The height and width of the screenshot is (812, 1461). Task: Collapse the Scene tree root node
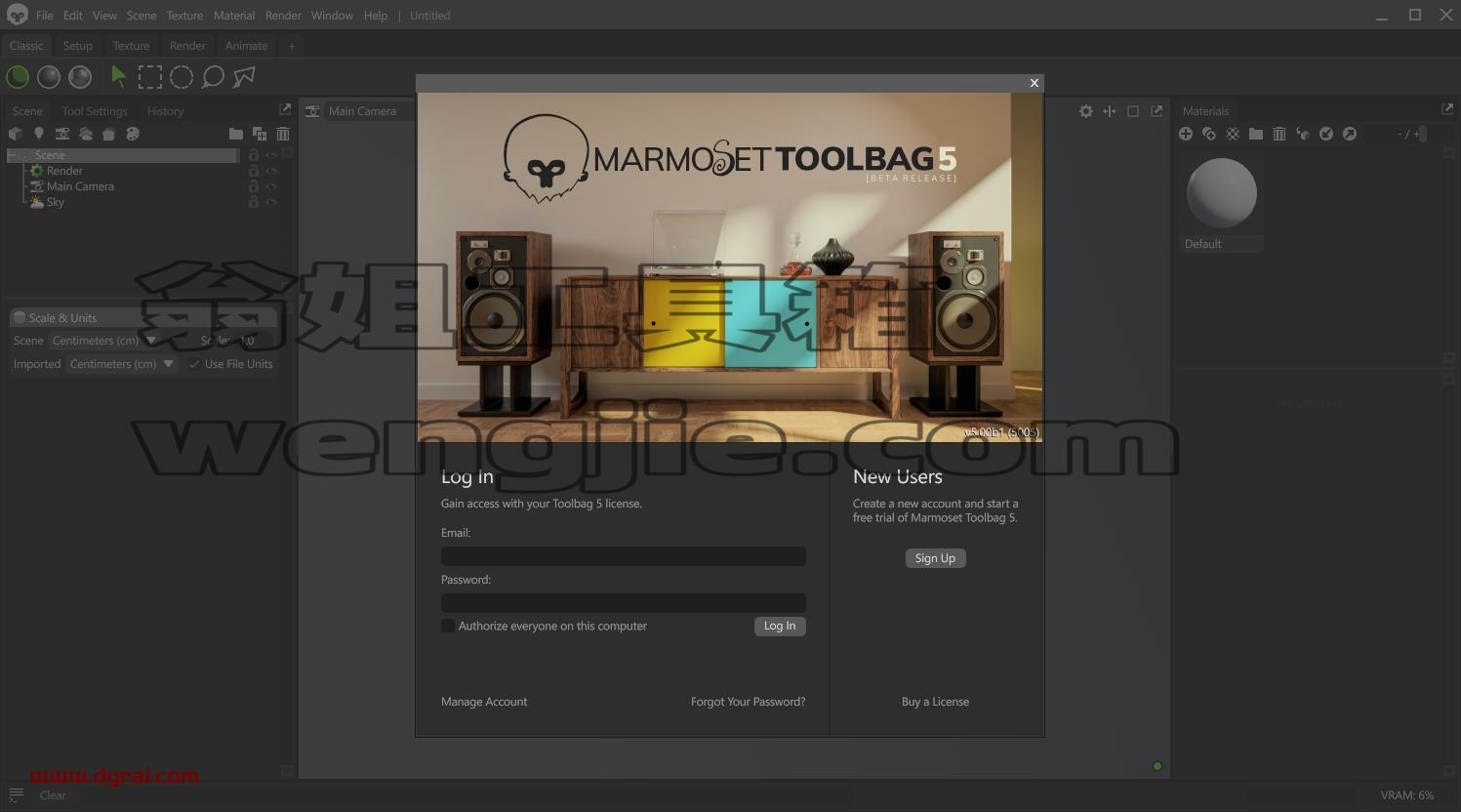13,155
